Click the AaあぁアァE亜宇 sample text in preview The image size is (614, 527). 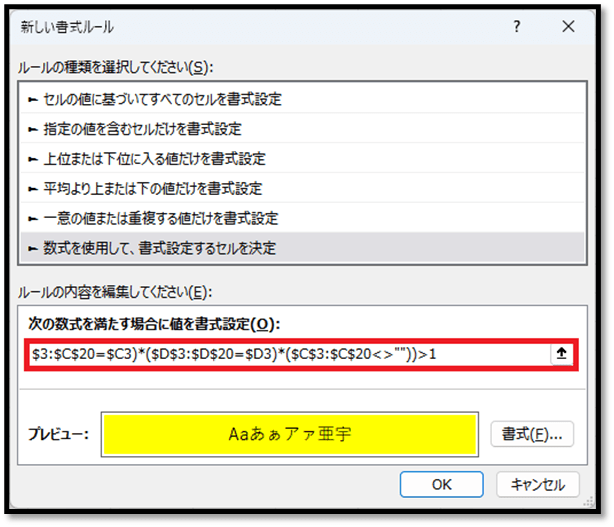coord(289,434)
